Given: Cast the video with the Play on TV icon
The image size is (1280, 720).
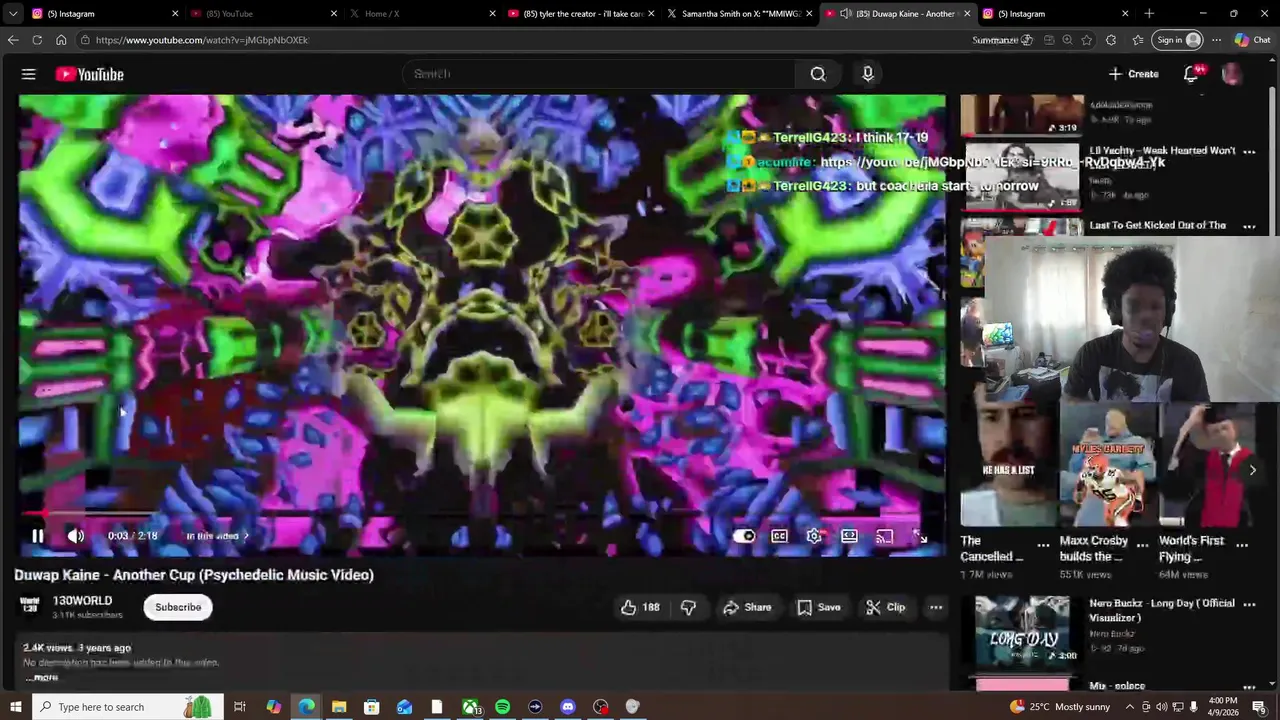Looking at the screenshot, I should (x=884, y=536).
